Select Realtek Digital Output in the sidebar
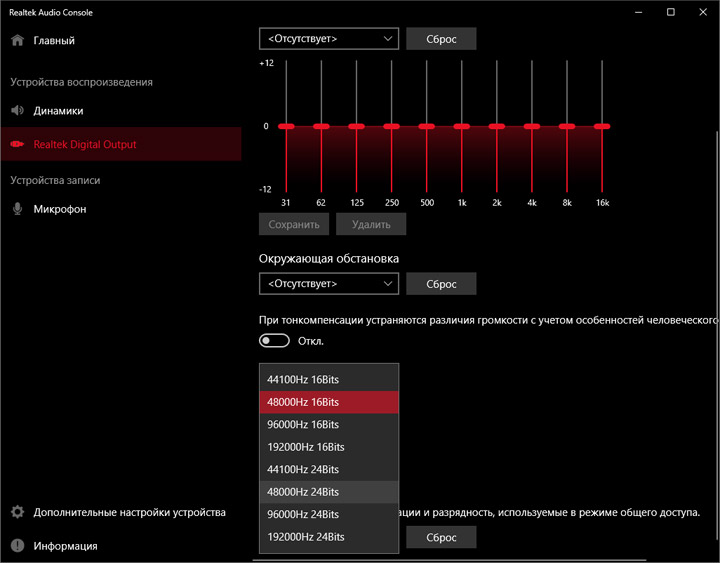Screen dimensions: 720x563 121,144
